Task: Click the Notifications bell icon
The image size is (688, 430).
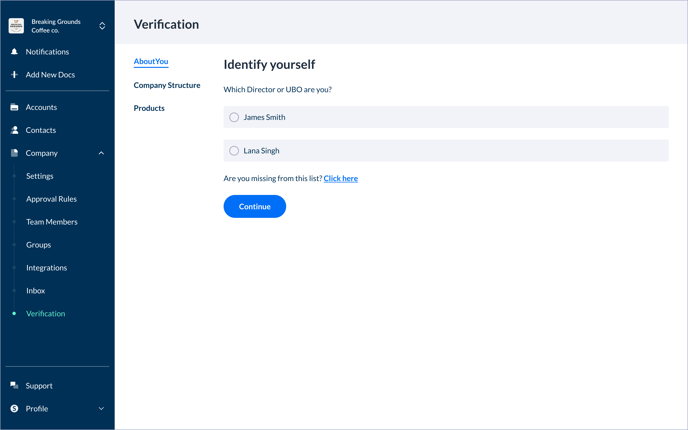Action: coord(14,52)
